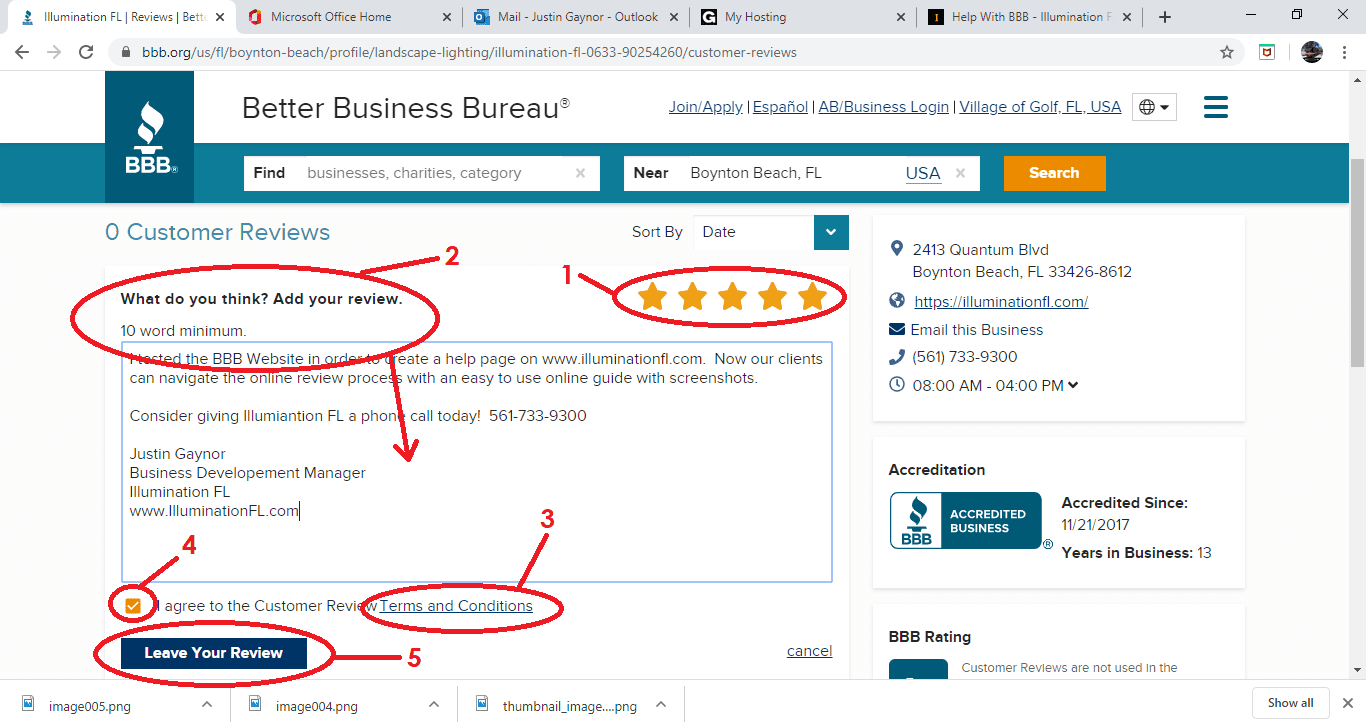Click the red extension icon in the toolbar

1267,52
